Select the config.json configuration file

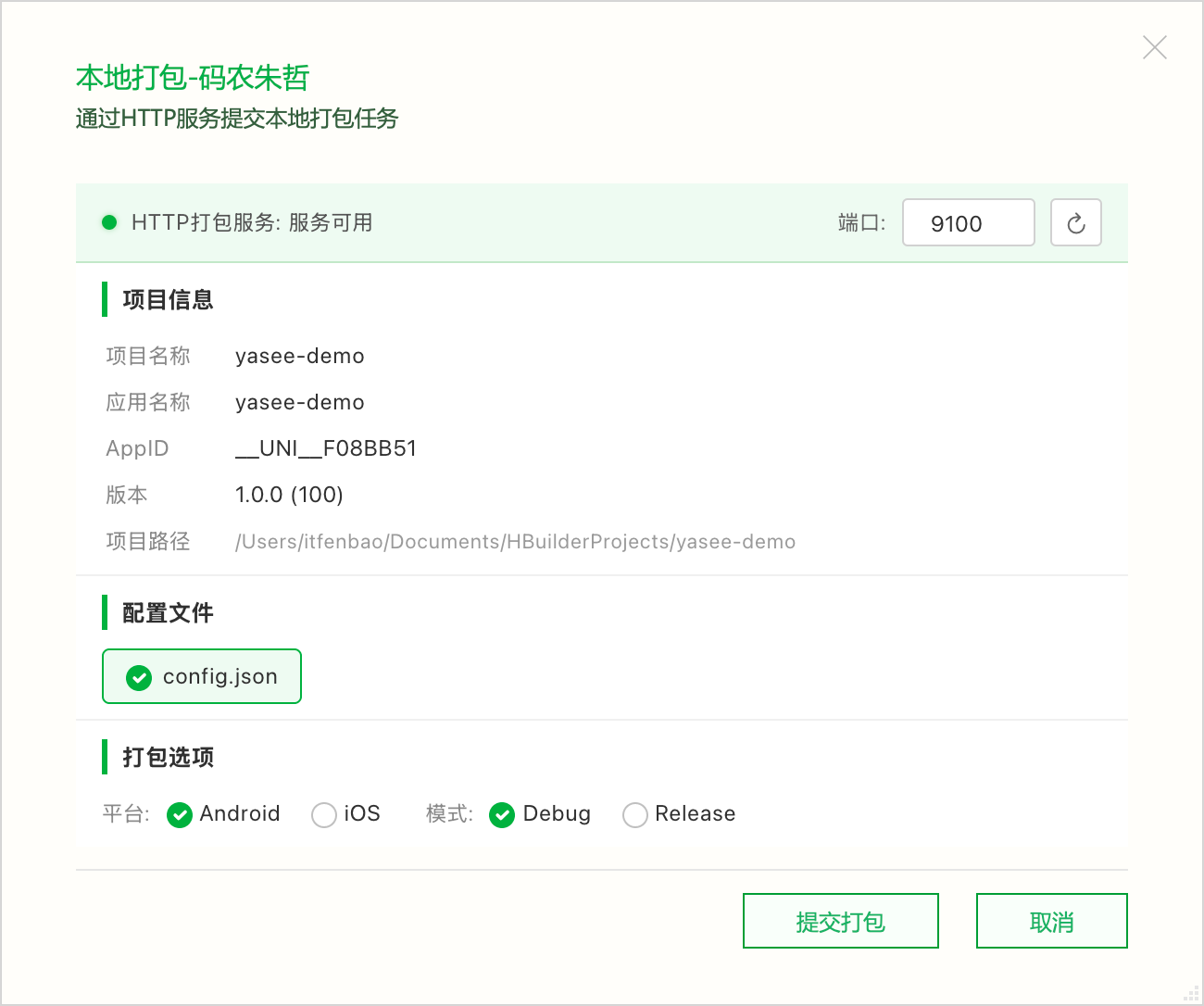tap(202, 676)
